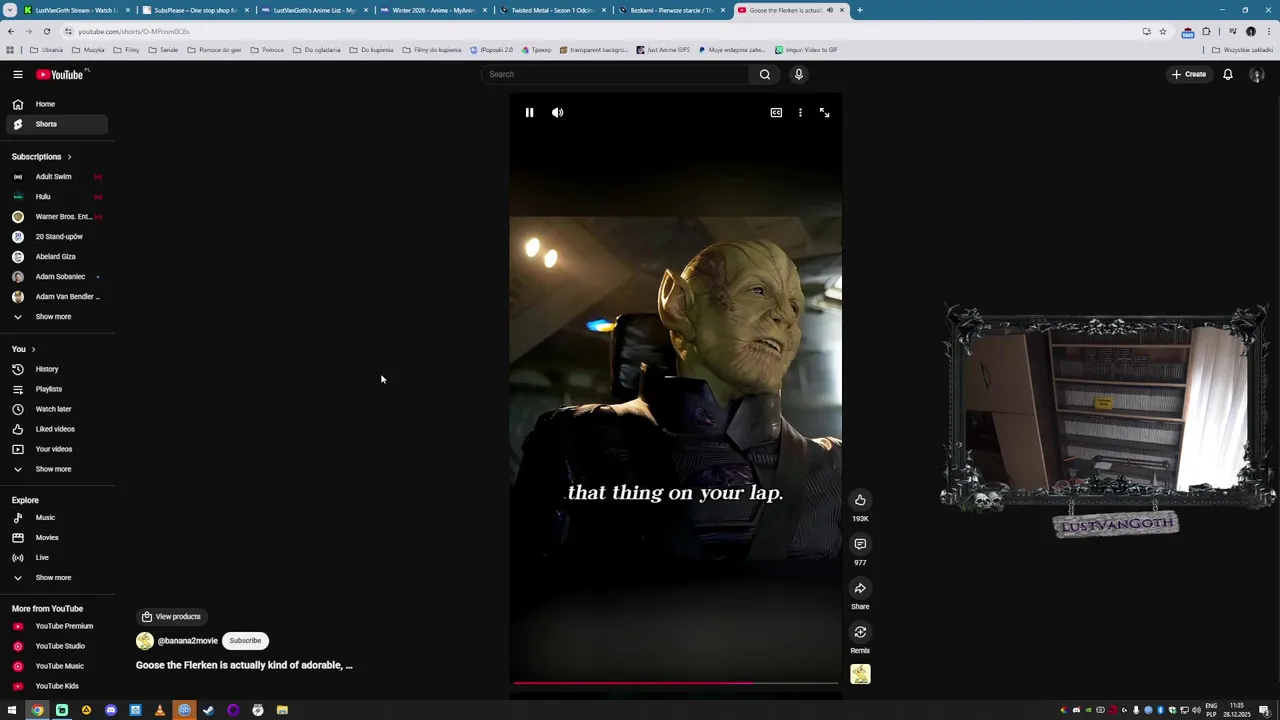Open Home in the sidebar
1280x720 pixels.
[x=55, y=104]
